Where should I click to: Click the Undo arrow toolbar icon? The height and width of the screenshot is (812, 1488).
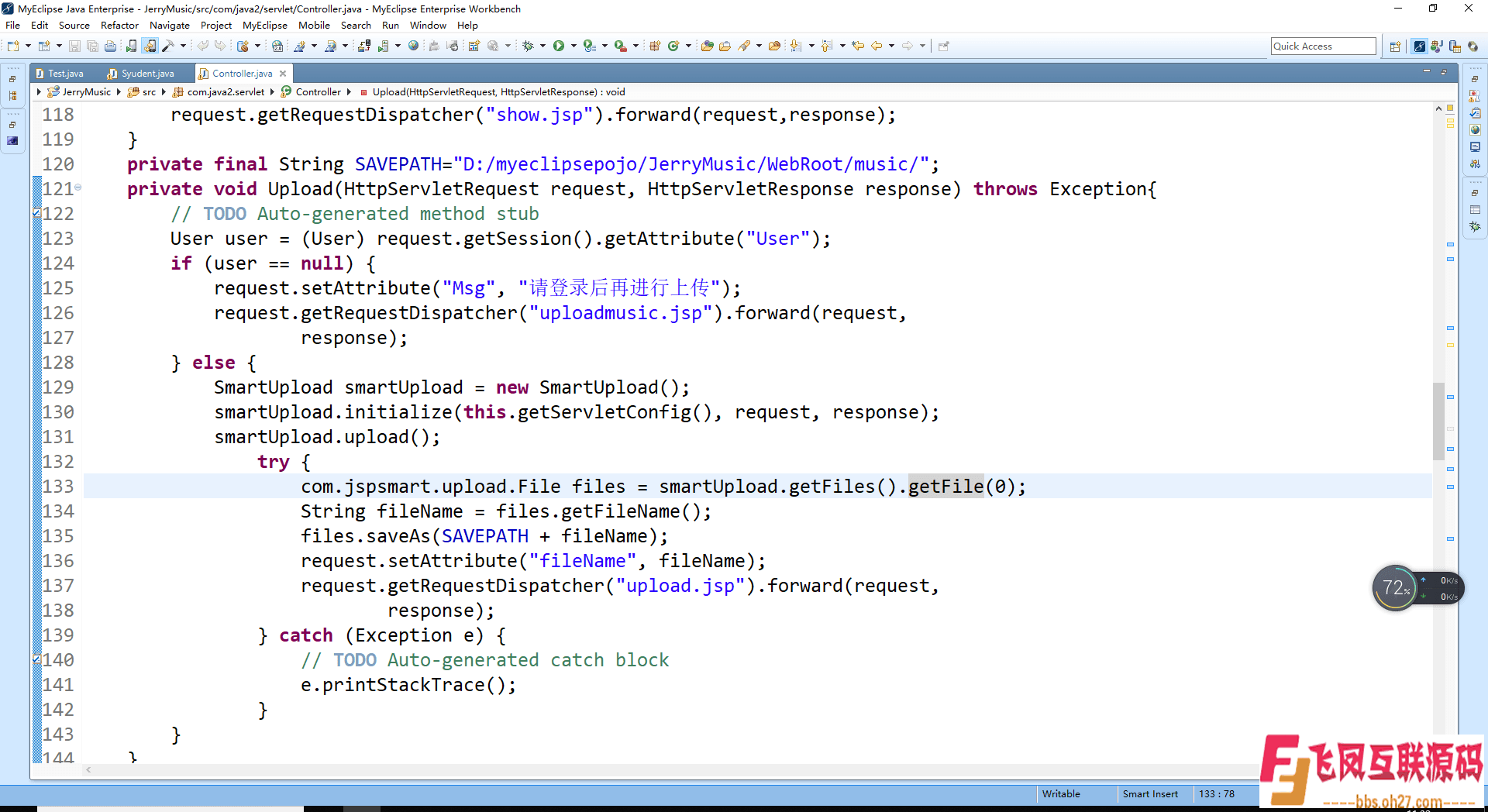pos(202,46)
